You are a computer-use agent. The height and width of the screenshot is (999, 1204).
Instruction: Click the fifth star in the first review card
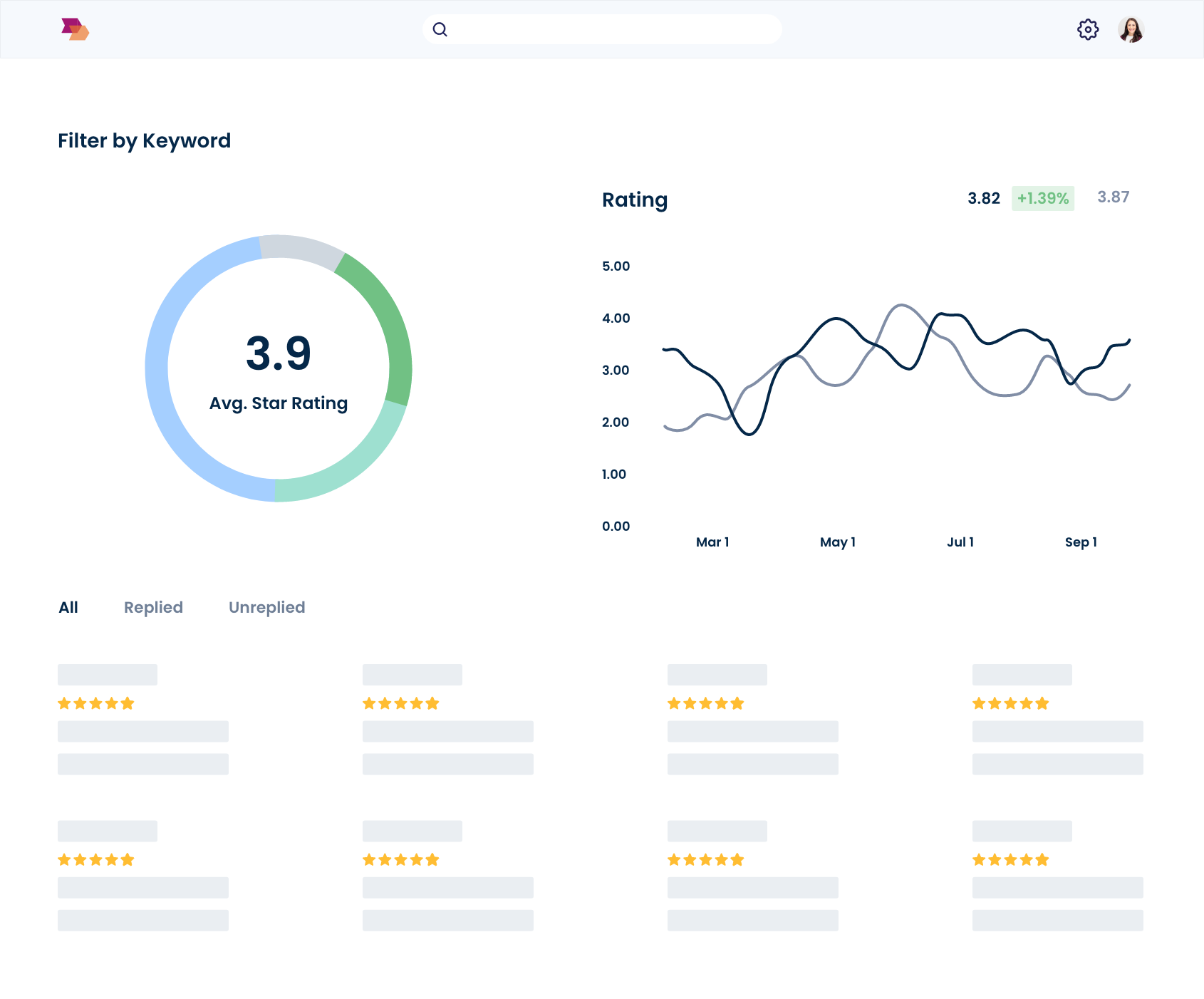[128, 703]
